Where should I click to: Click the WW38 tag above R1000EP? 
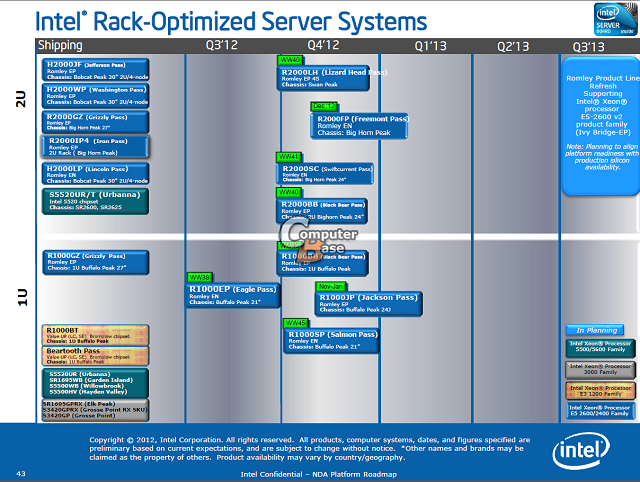pos(200,278)
